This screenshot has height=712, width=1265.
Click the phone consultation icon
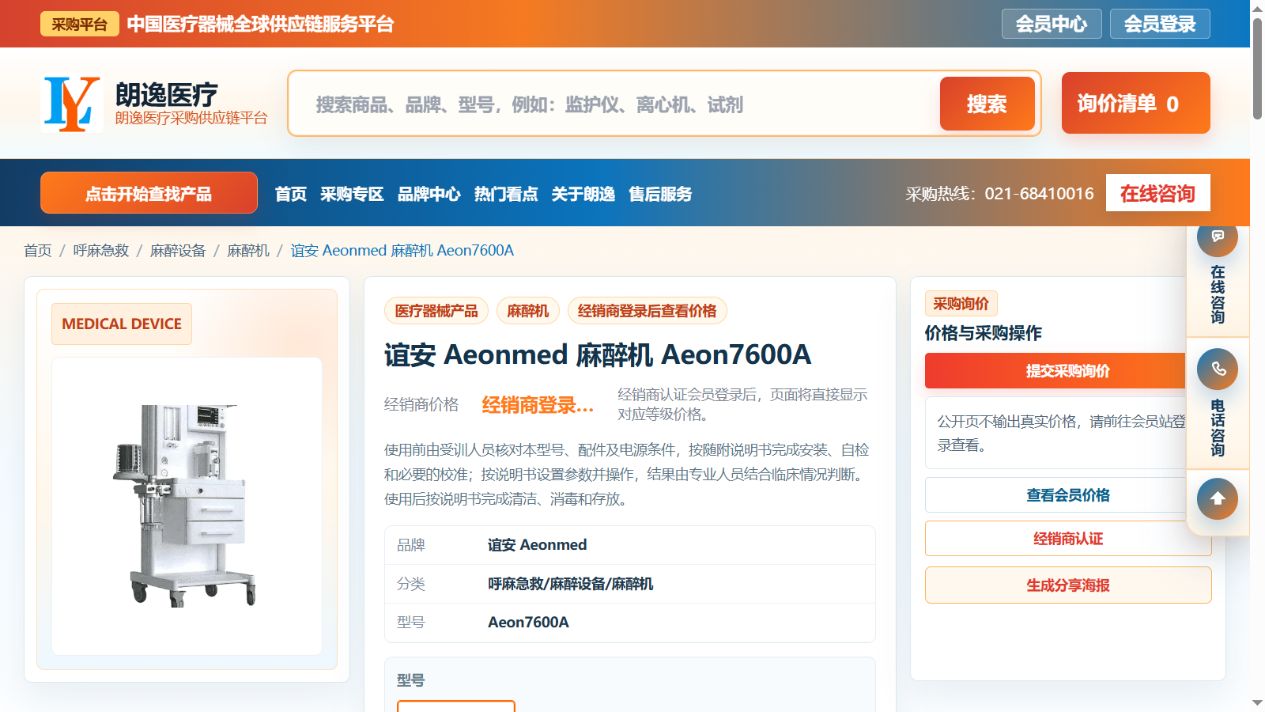point(1217,369)
